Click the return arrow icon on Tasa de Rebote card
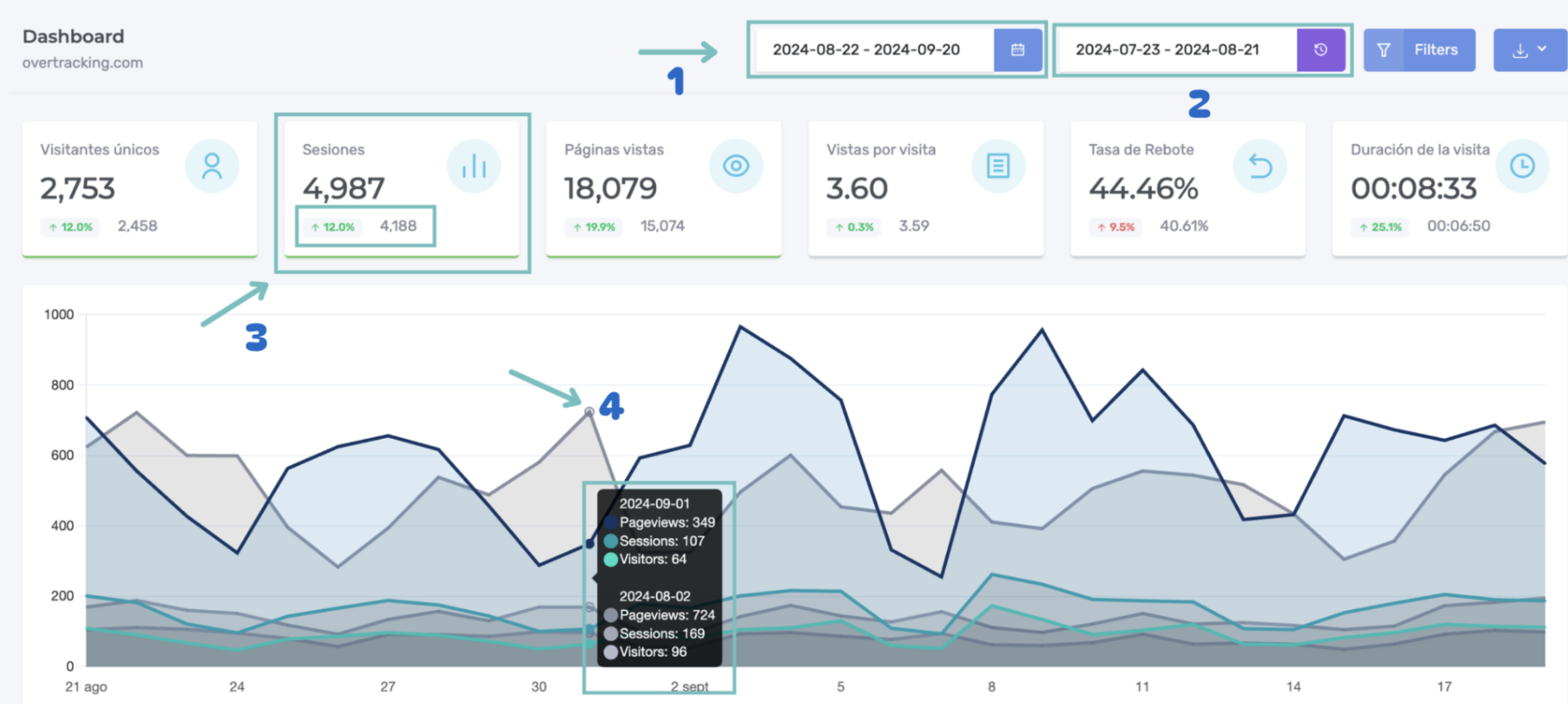 (x=1260, y=166)
